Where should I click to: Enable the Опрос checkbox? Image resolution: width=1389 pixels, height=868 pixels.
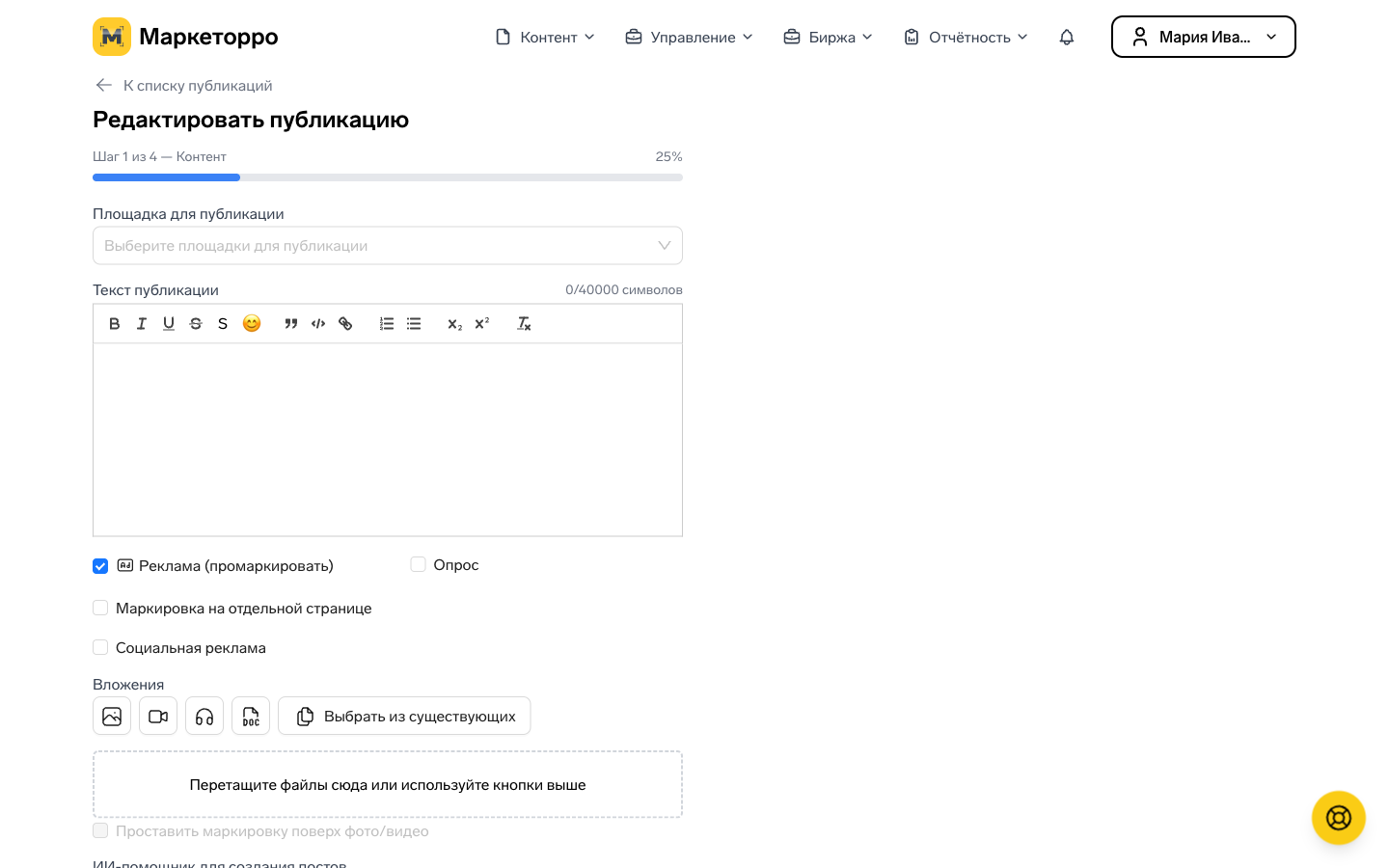coord(419,564)
